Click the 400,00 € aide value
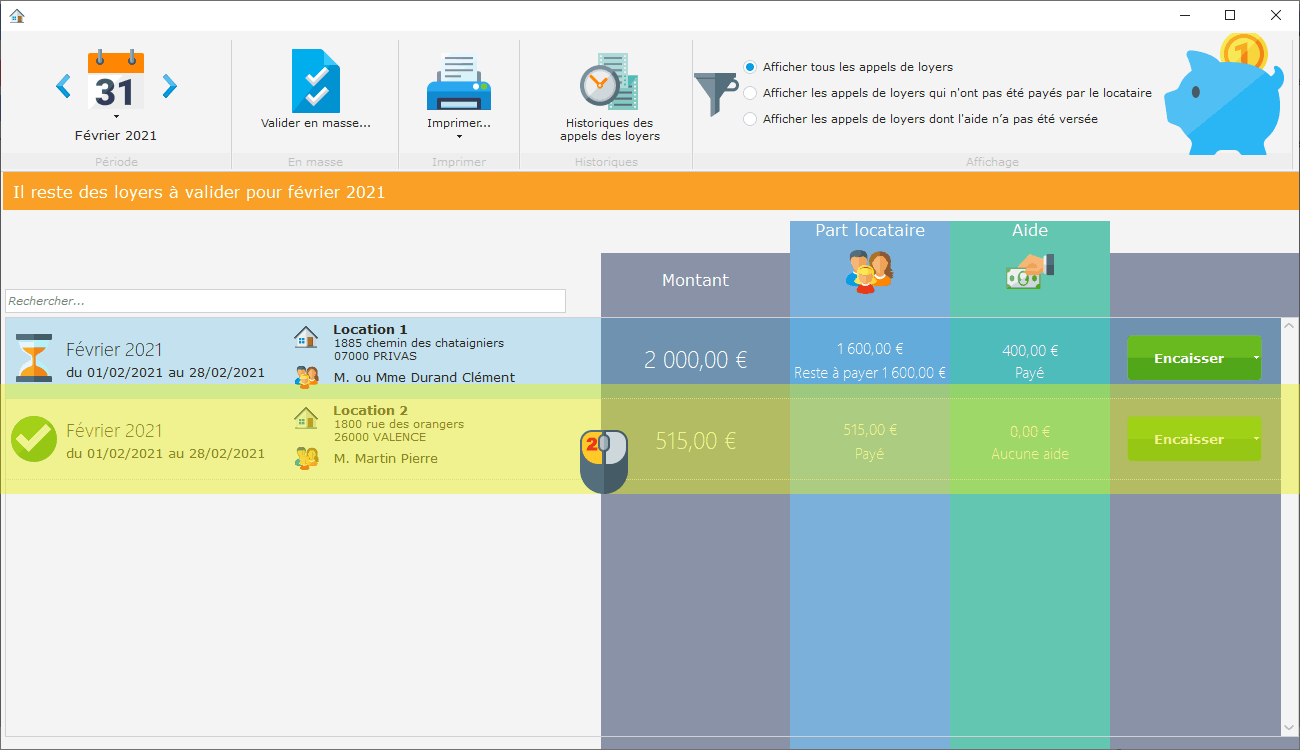 coord(1030,351)
